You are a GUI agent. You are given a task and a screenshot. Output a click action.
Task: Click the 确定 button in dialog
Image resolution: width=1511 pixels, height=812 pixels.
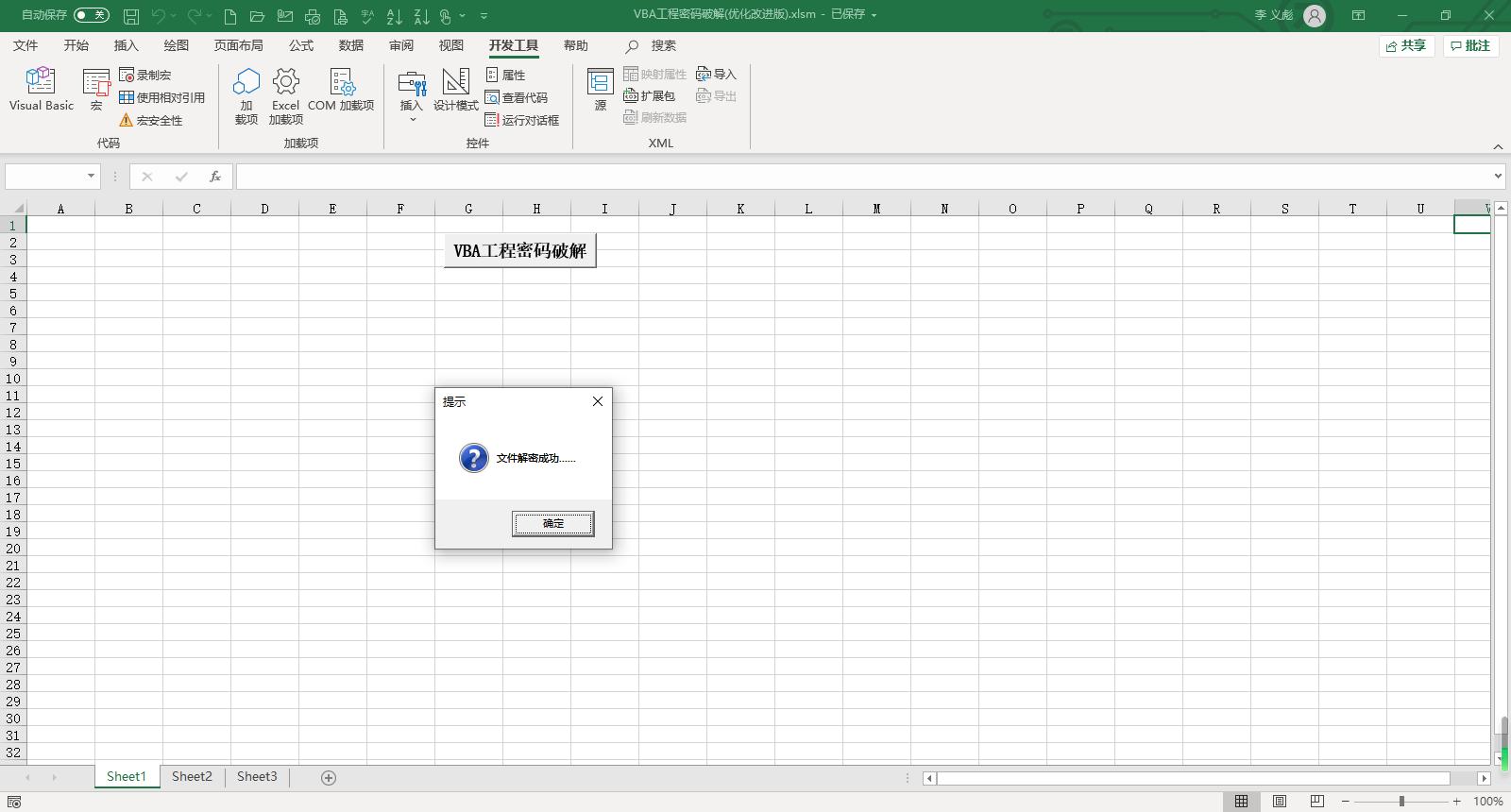552,523
